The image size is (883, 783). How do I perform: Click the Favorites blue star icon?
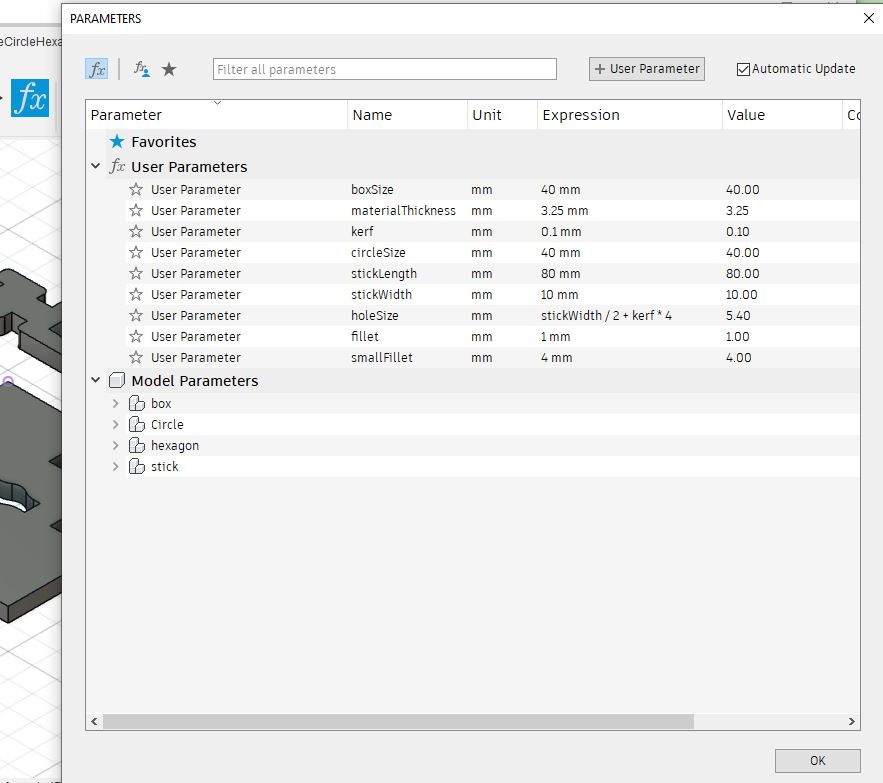tap(117, 141)
